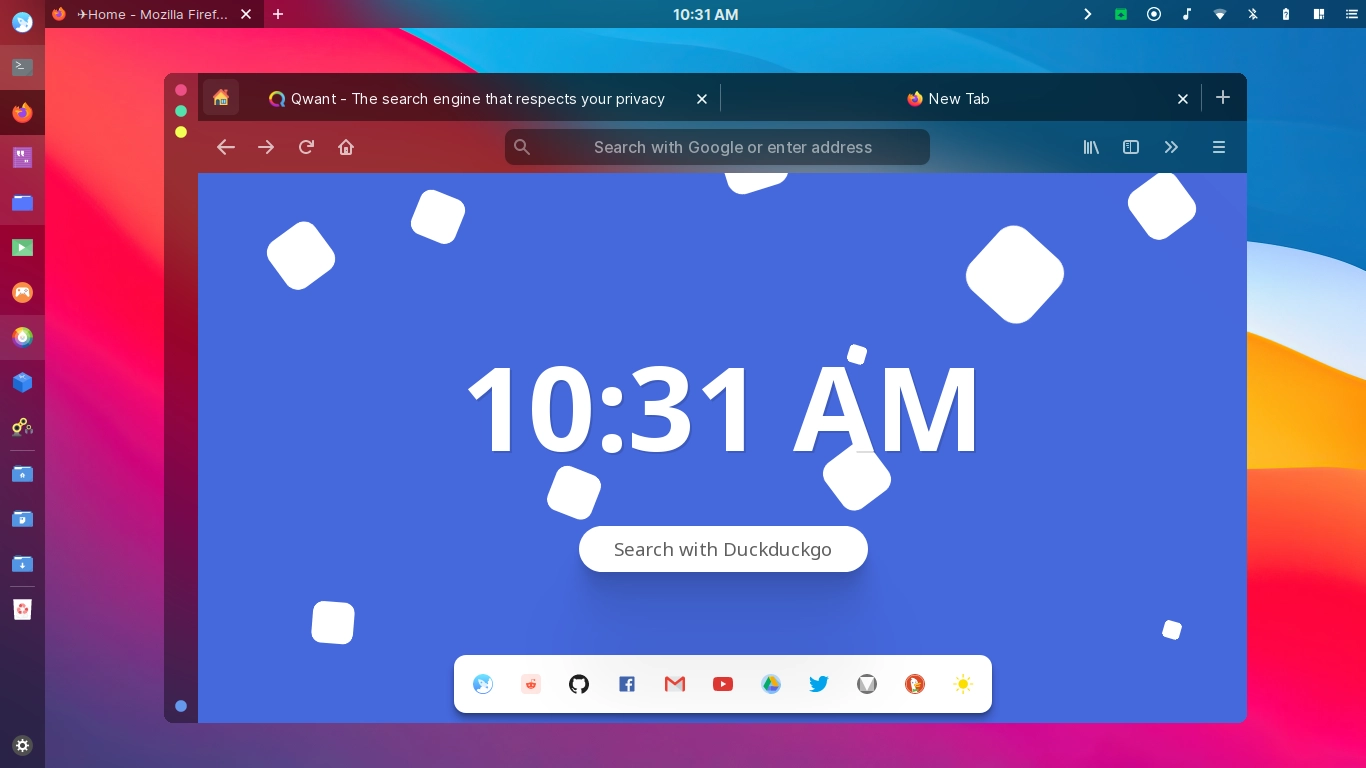Open the Twitter shortcut on the start page

[819, 684]
